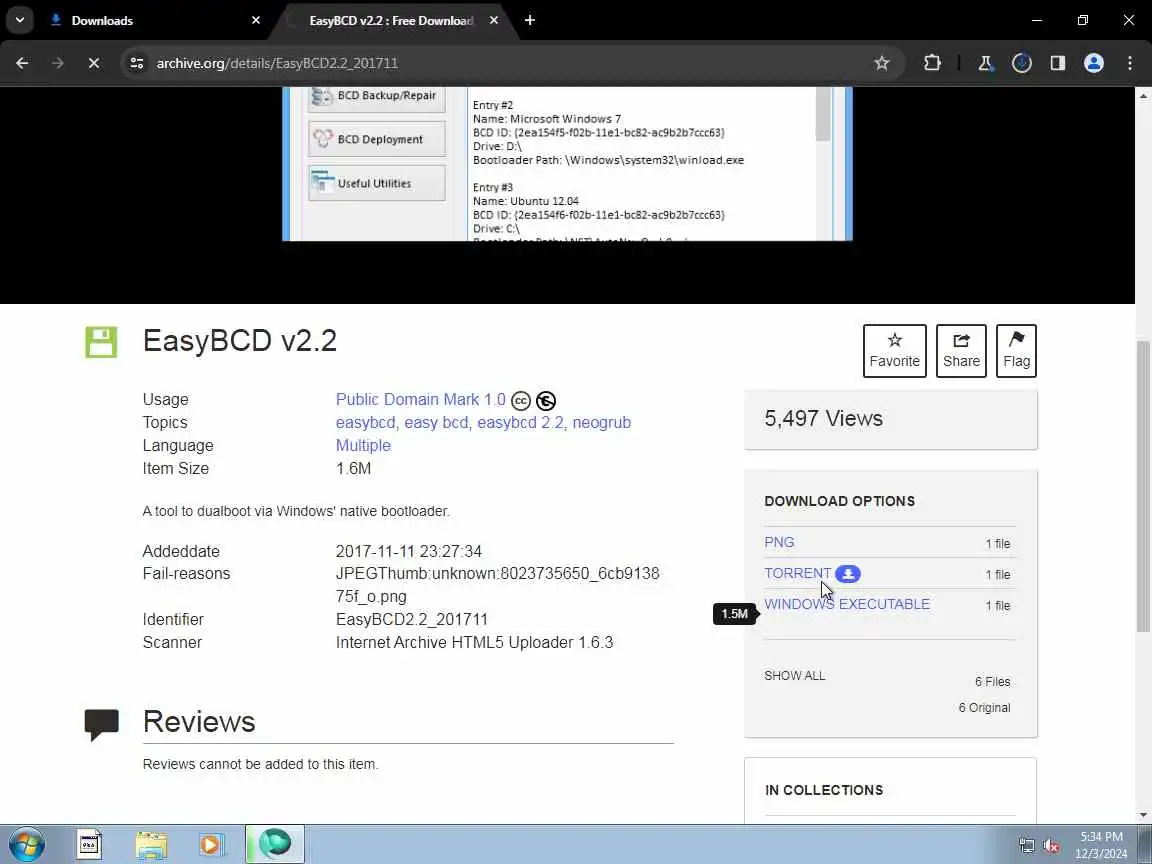Click BCD Deployment button in screenshot preview
The height and width of the screenshot is (864, 1152).
[x=377, y=139]
